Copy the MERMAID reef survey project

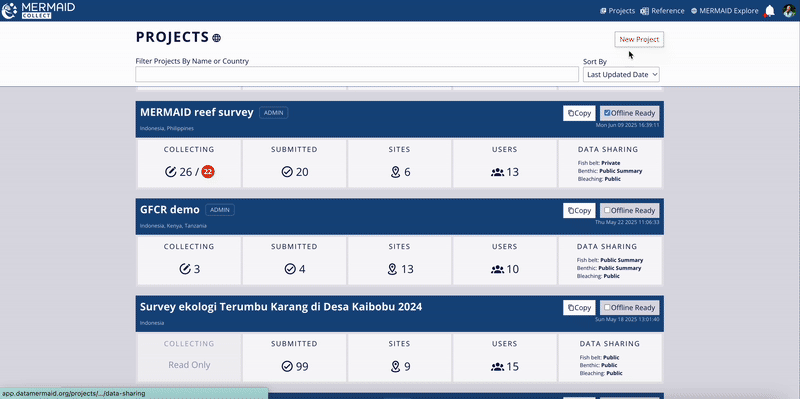coord(579,113)
